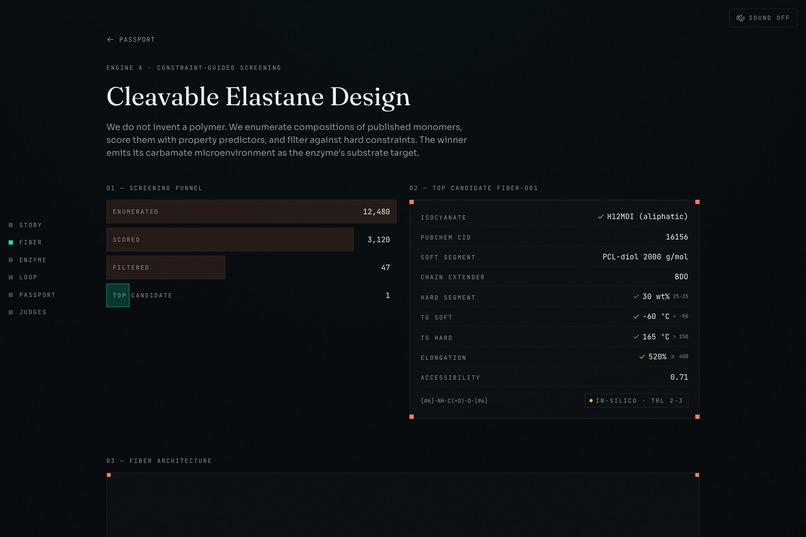This screenshot has height=537, width=806.
Task: Click the In-Silico TRL 2-3 badge
Action: (636, 401)
